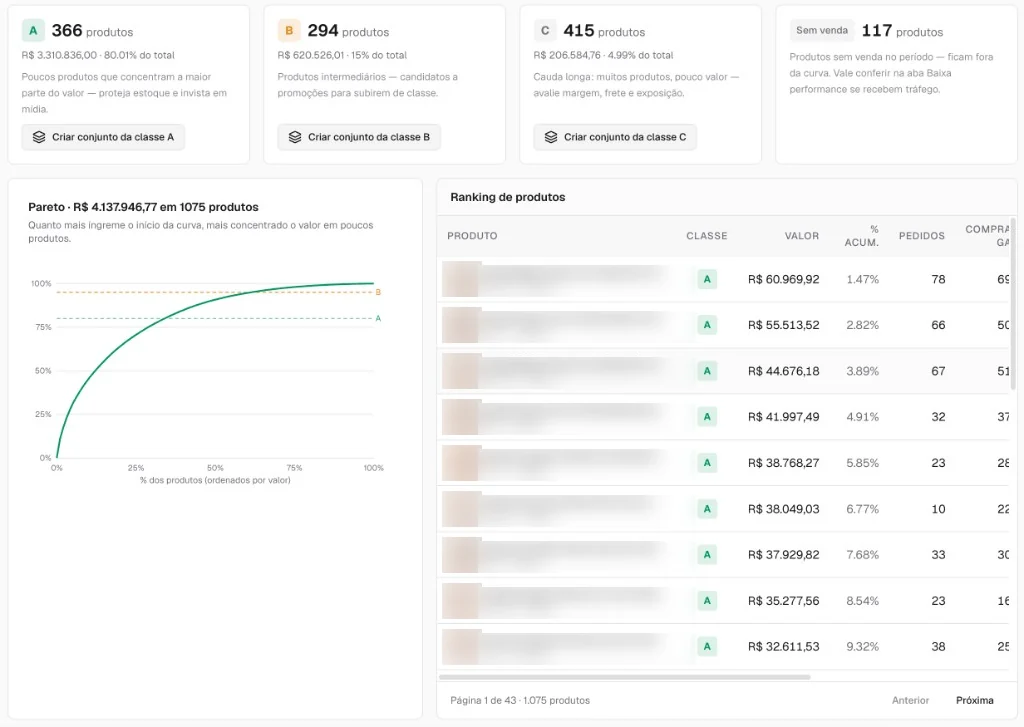Click class A badge in R$ 35.277,56 row
Image resolution: width=1024 pixels, height=727 pixels.
[707, 601]
